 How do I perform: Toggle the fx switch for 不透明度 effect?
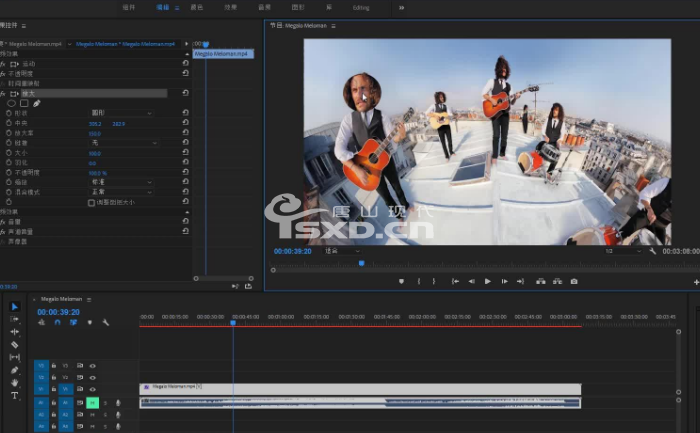tap(3, 74)
